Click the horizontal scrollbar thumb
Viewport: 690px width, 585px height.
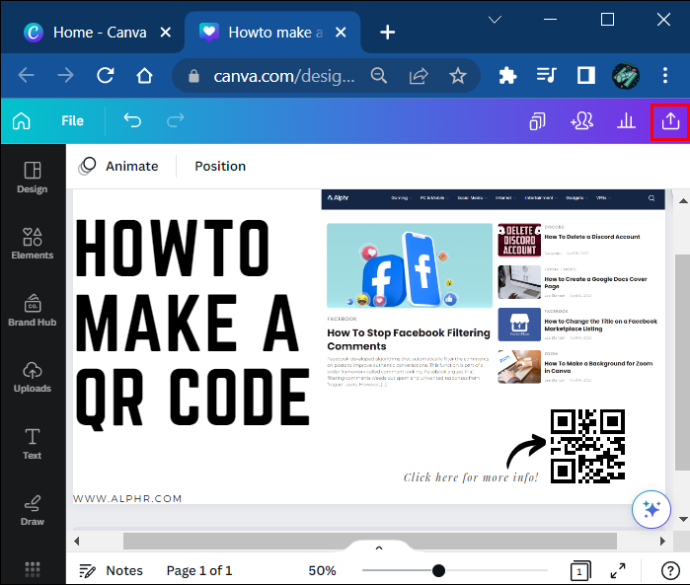point(370,541)
